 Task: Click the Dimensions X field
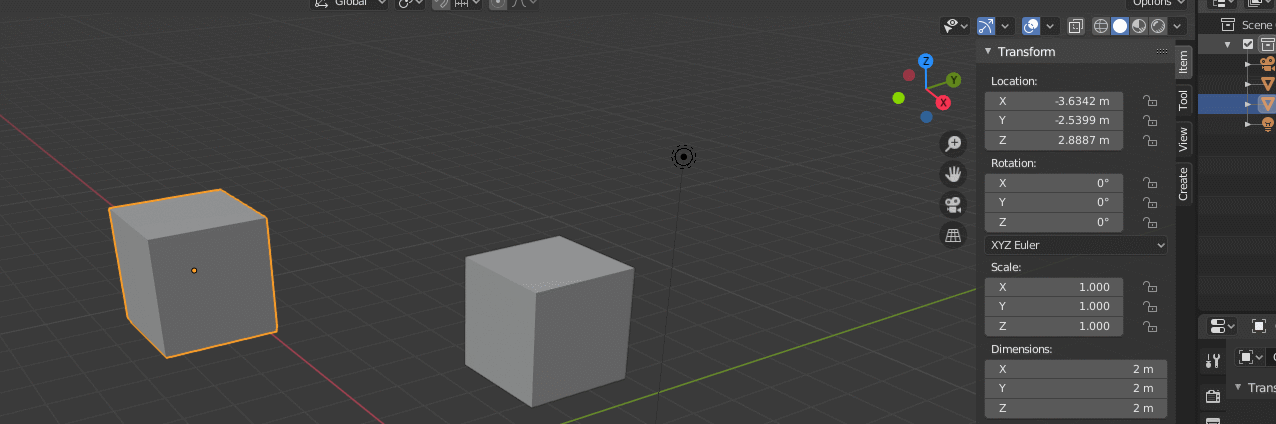click(1076, 369)
